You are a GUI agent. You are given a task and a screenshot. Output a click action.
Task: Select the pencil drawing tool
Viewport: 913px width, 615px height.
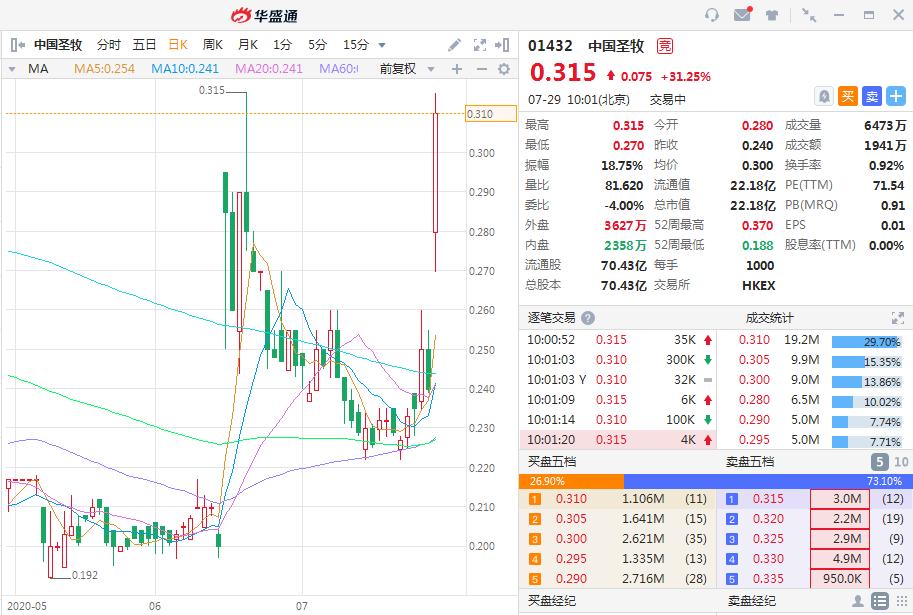tap(454, 45)
